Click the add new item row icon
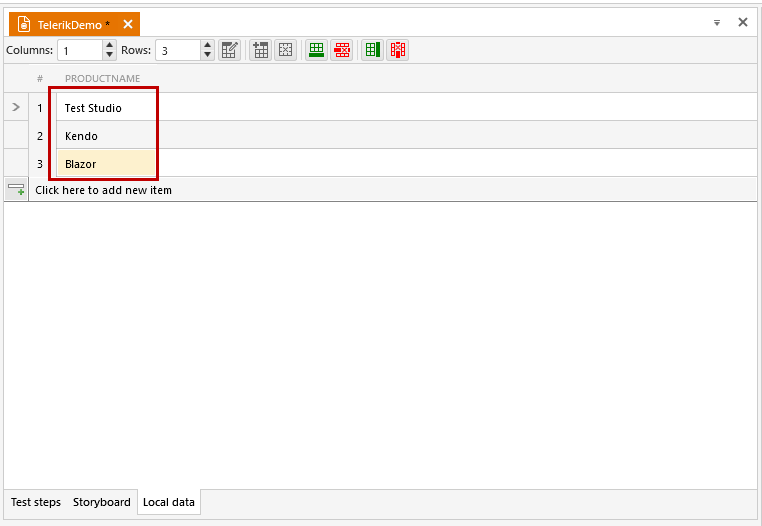This screenshot has height=526, width=762. point(17,189)
